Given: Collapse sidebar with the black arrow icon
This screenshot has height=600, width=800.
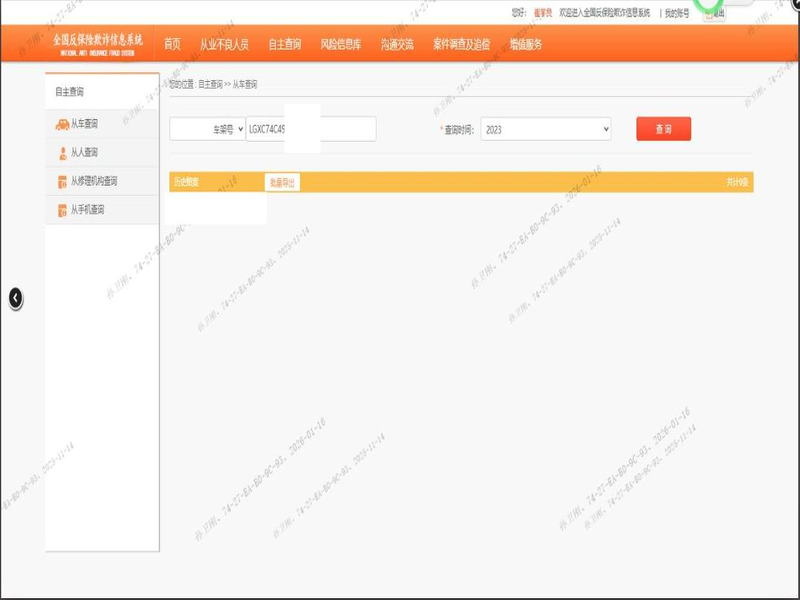Looking at the screenshot, I should (15, 297).
